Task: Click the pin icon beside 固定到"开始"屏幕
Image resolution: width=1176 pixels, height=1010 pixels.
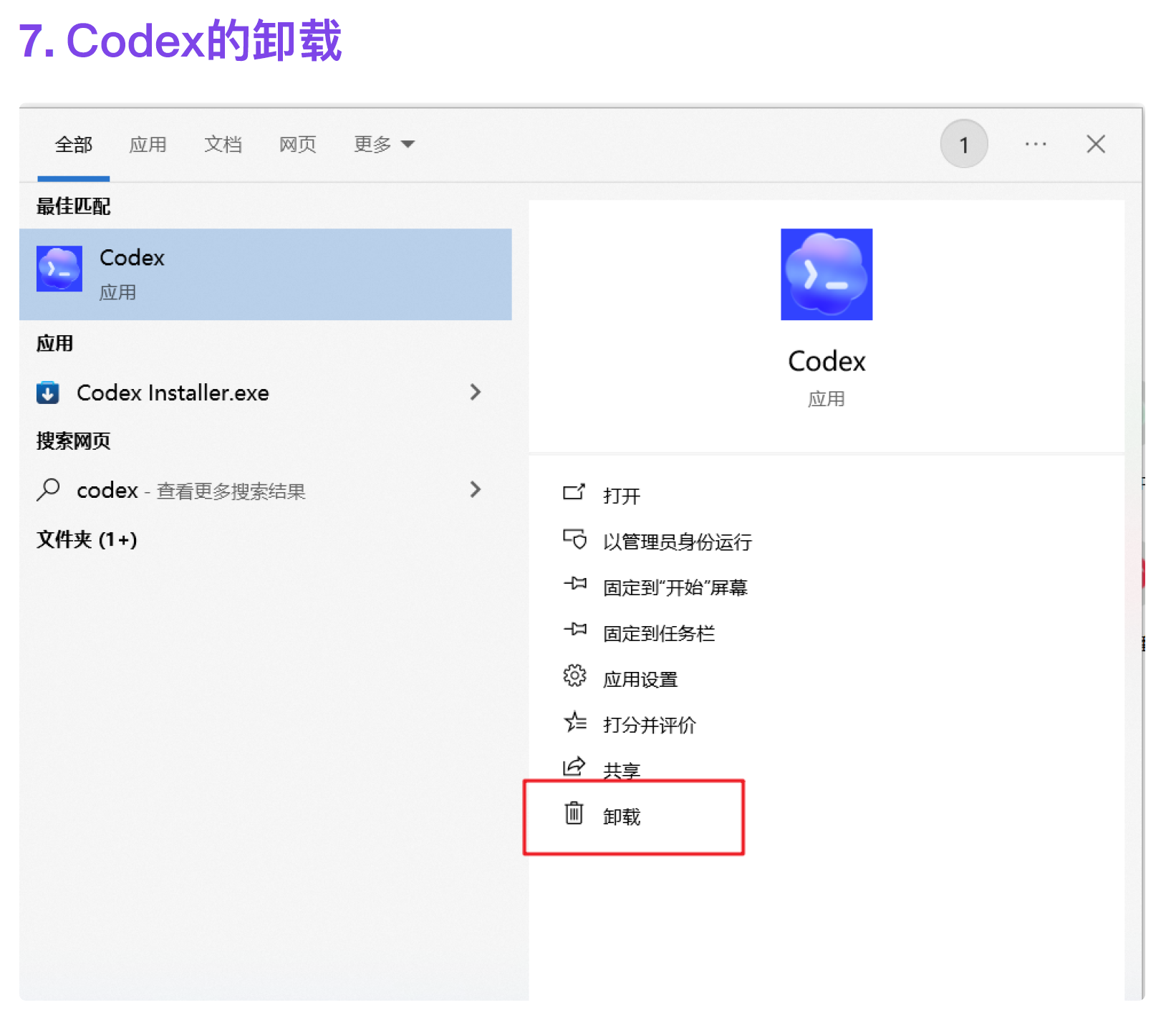Action: [x=574, y=584]
